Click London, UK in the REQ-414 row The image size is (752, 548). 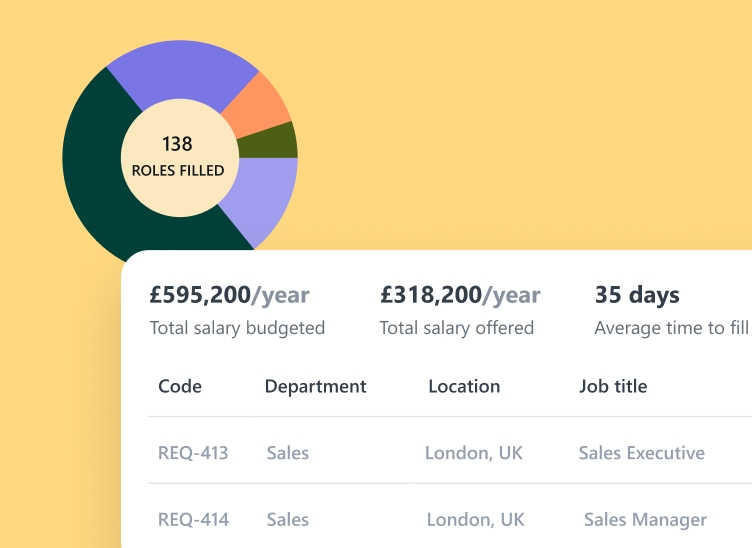(x=475, y=520)
